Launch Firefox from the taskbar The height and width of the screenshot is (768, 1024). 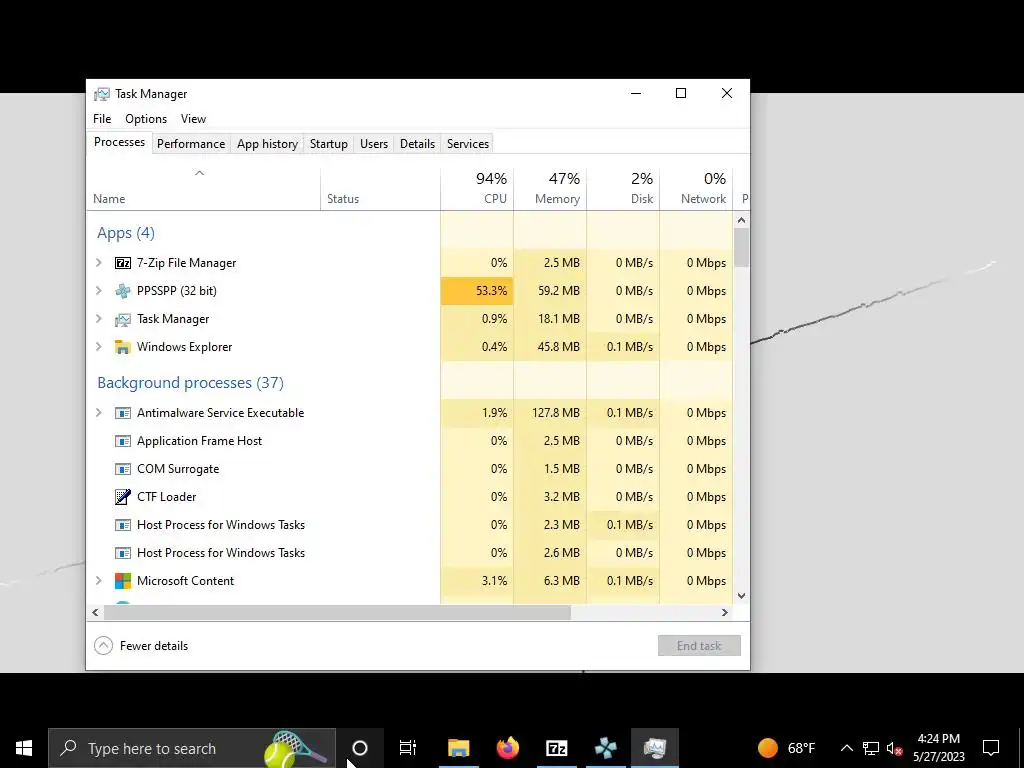pos(507,748)
